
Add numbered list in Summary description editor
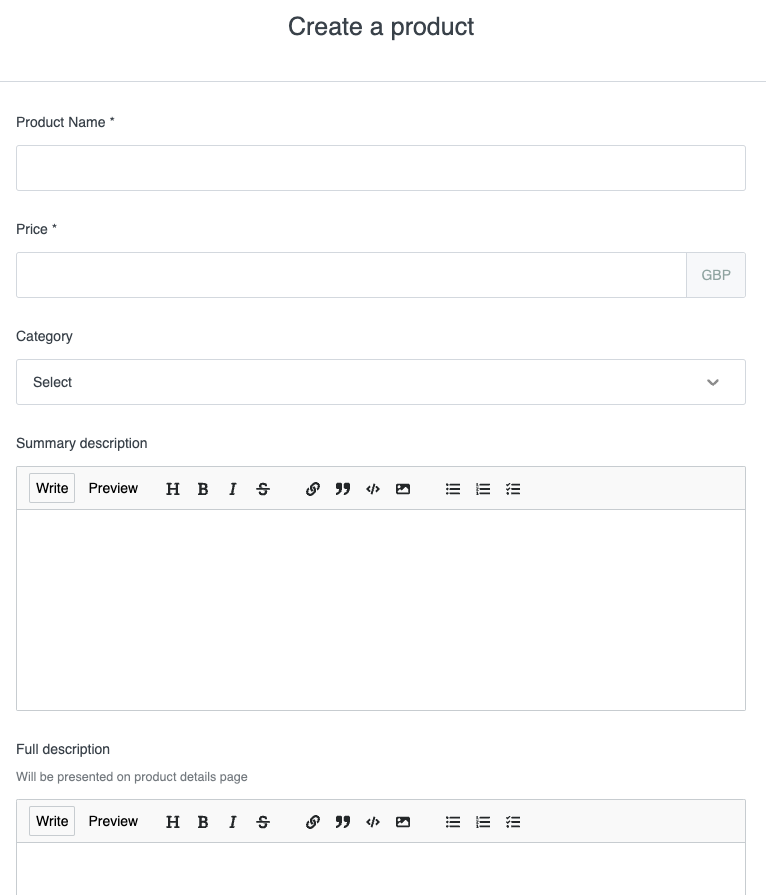[483, 489]
